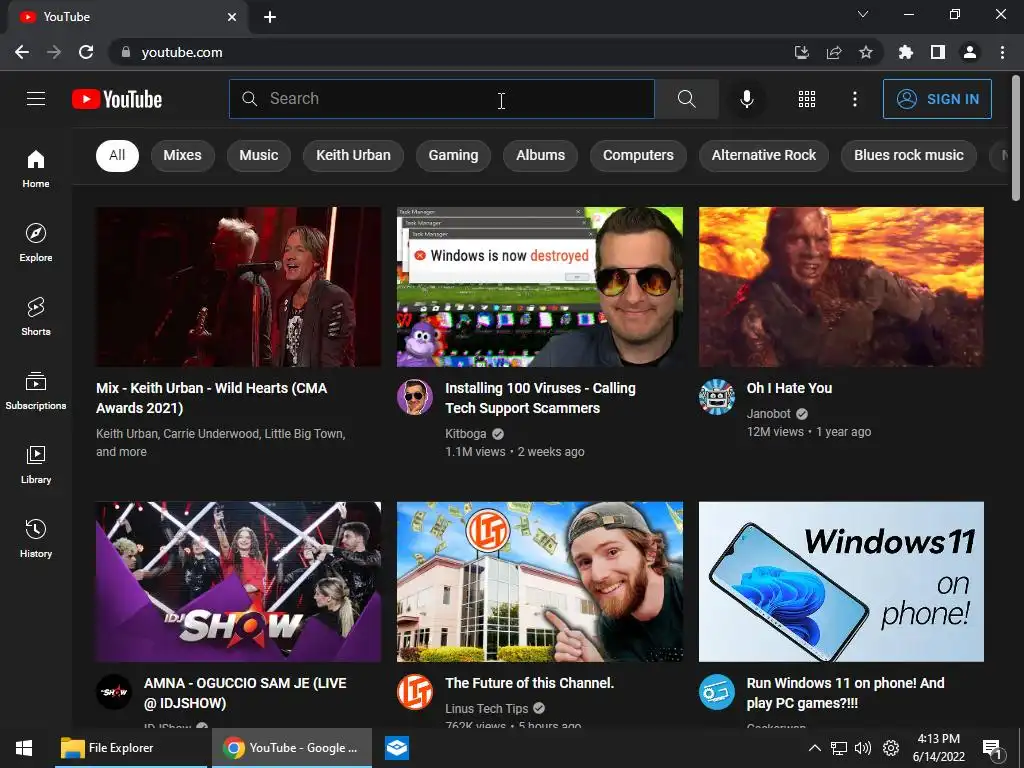The image size is (1024, 768).
Task: Open Run Windows 11 on phone title
Action: click(x=846, y=693)
